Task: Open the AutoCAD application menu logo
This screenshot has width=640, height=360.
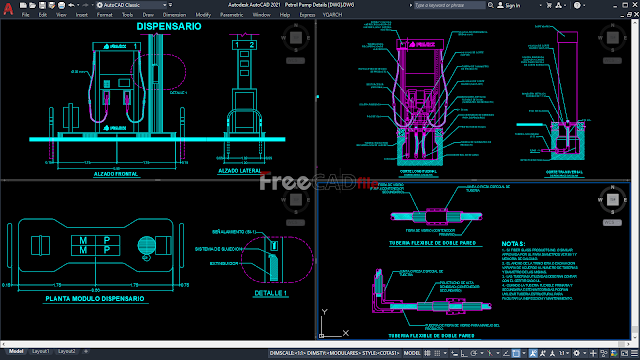Action: click(x=8, y=8)
